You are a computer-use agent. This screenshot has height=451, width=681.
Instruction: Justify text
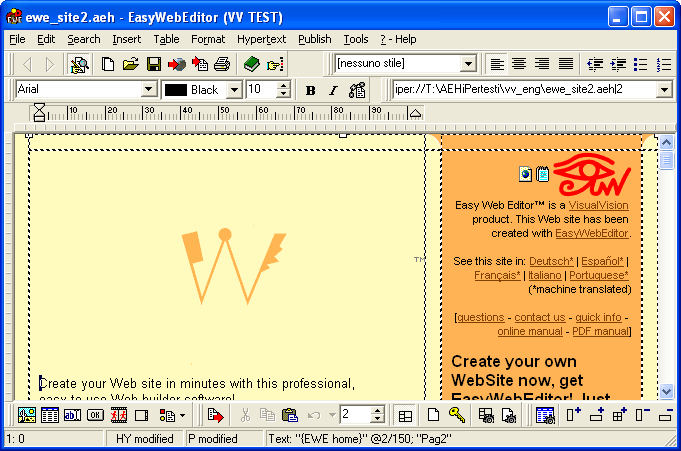click(x=565, y=64)
